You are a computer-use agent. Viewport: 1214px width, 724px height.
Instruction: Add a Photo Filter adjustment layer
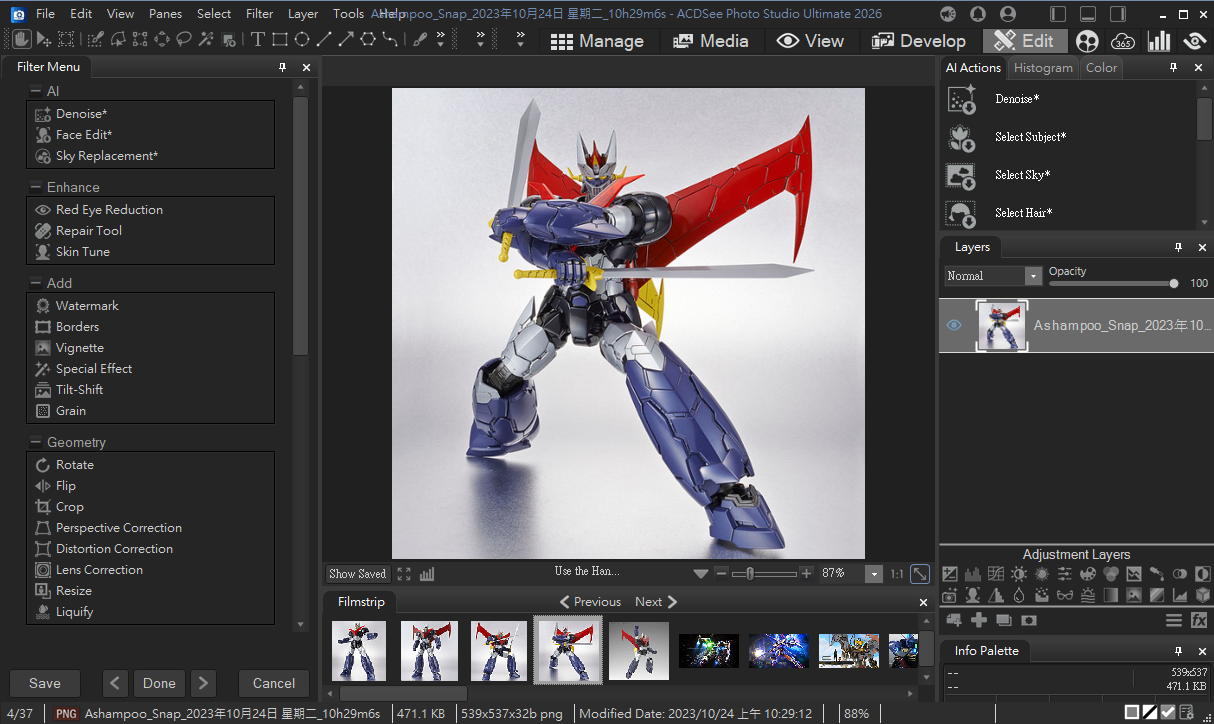949,596
